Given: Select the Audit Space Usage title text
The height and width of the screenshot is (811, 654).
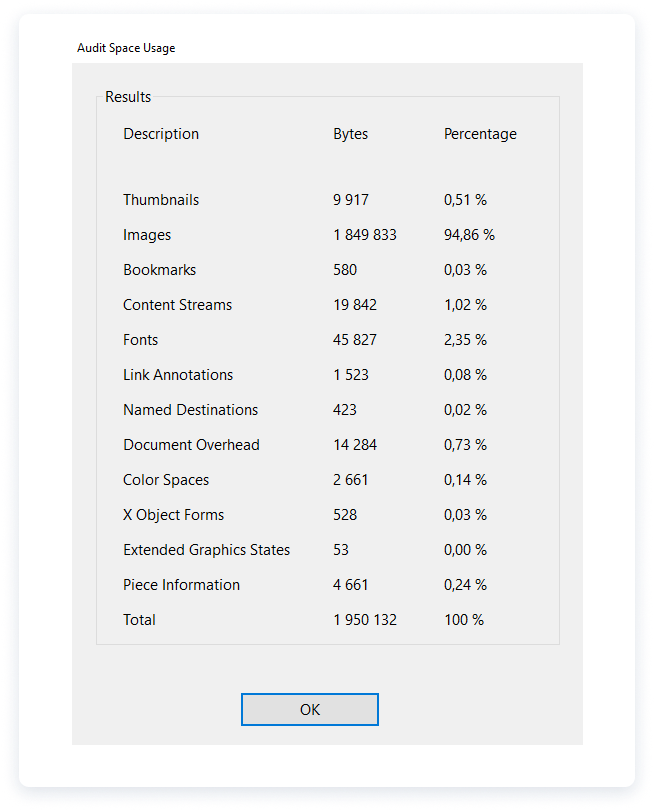Looking at the screenshot, I should 126,48.
